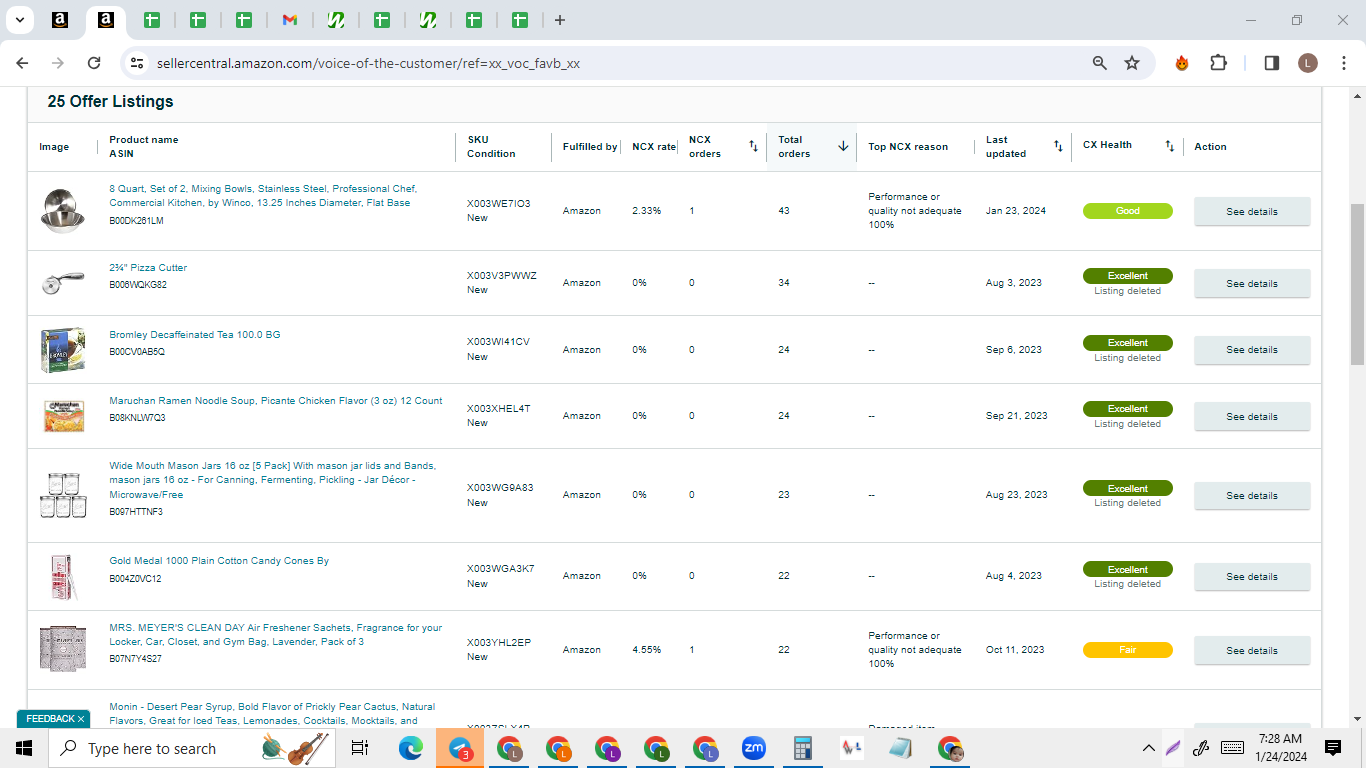Open the Chrome profile avatar

[1308, 63]
